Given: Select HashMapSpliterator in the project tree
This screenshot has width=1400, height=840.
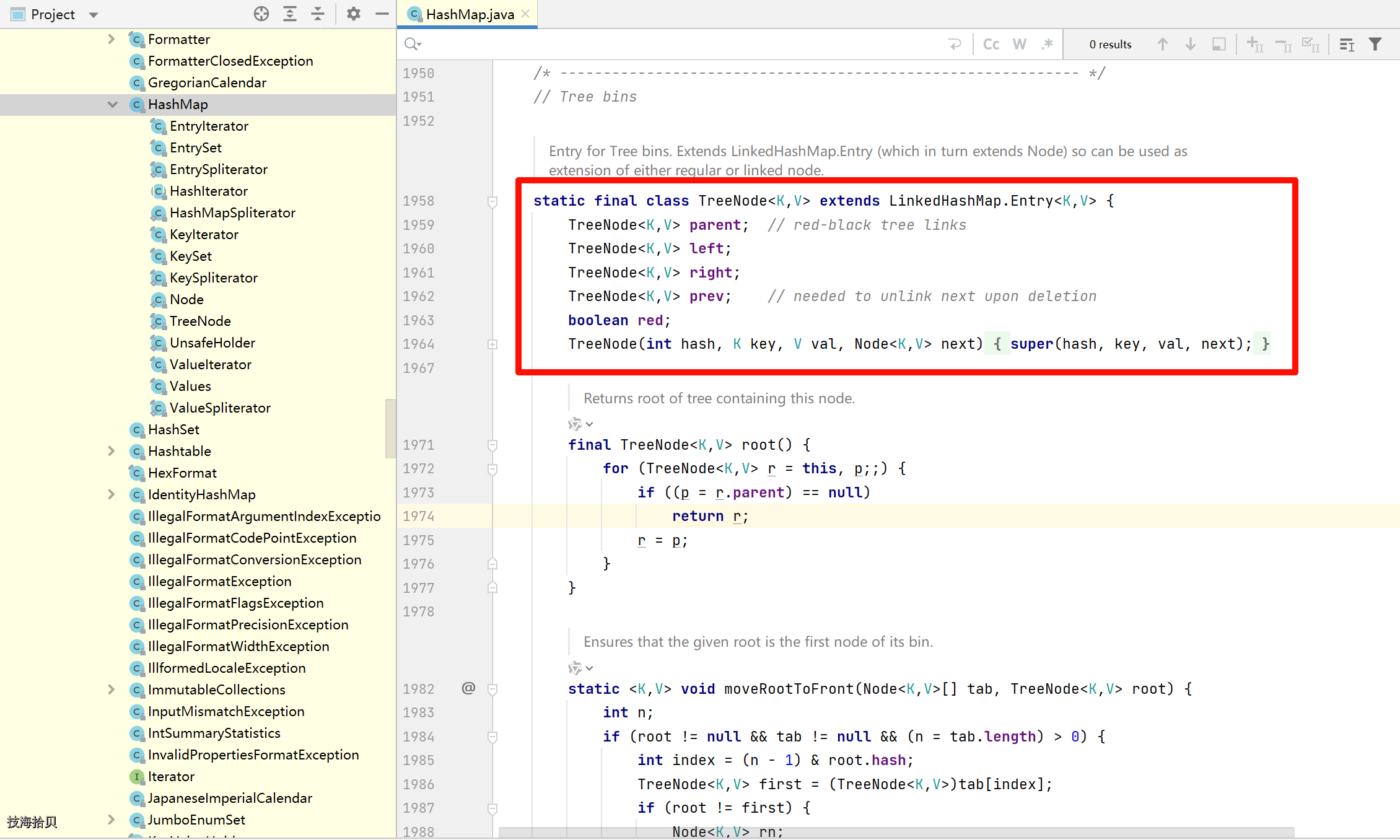Looking at the screenshot, I should (232, 212).
